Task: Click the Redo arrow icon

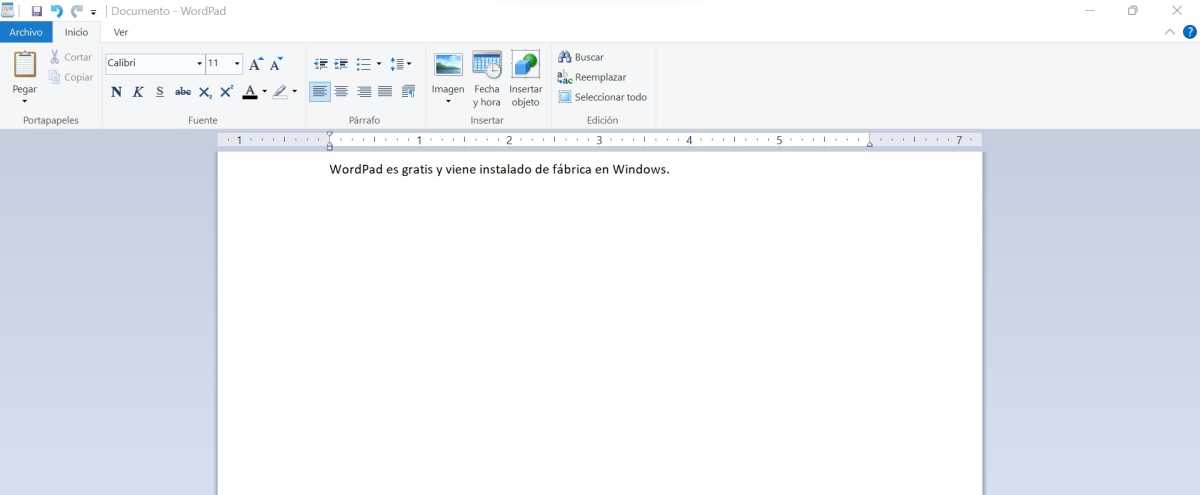Action: (76, 11)
